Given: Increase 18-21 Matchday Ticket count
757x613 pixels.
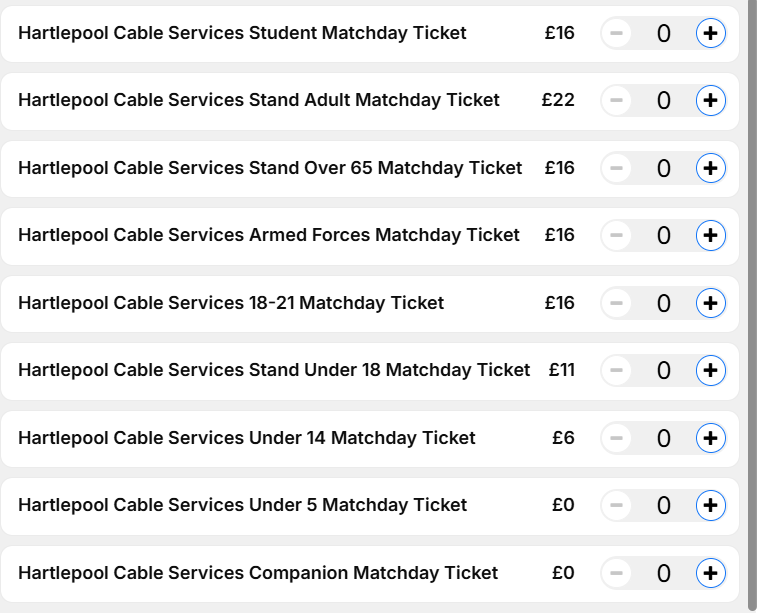Looking at the screenshot, I should click(x=710, y=302).
